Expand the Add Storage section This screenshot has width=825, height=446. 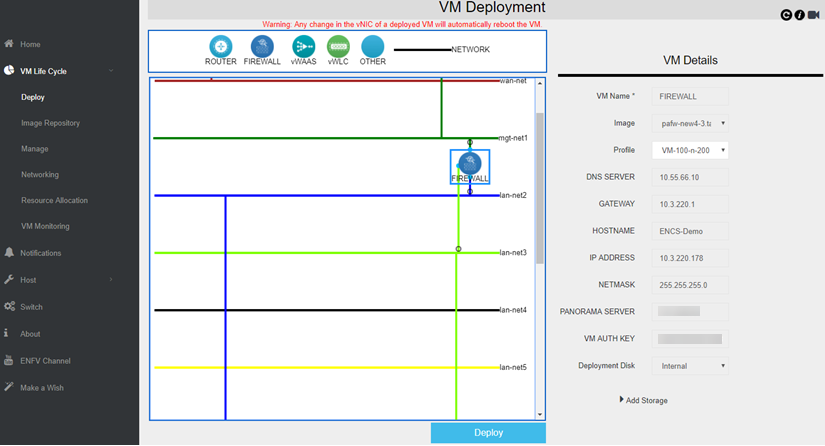point(644,400)
